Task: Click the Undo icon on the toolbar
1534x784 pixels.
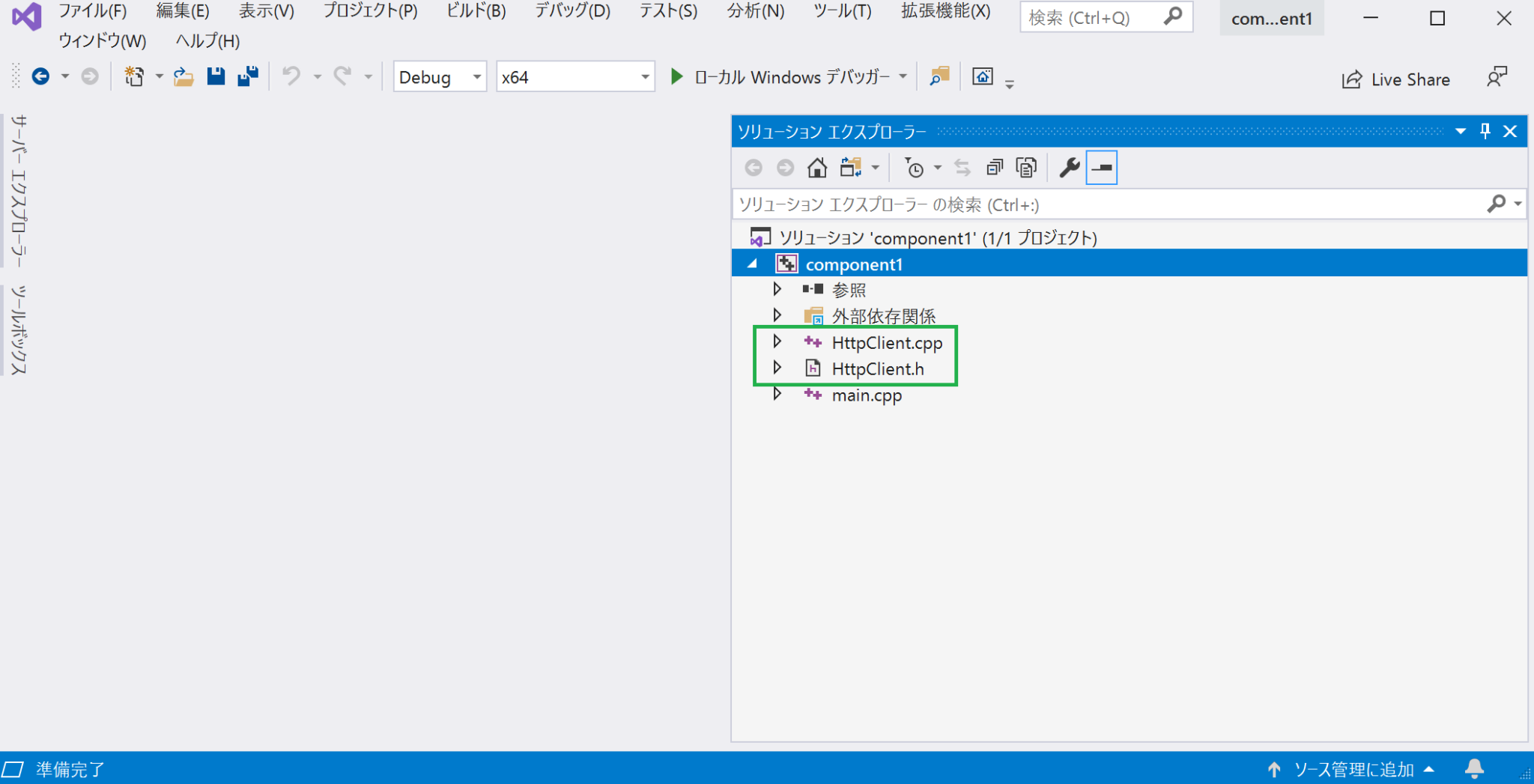Action: pyautogui.click(x=292, y=75)
